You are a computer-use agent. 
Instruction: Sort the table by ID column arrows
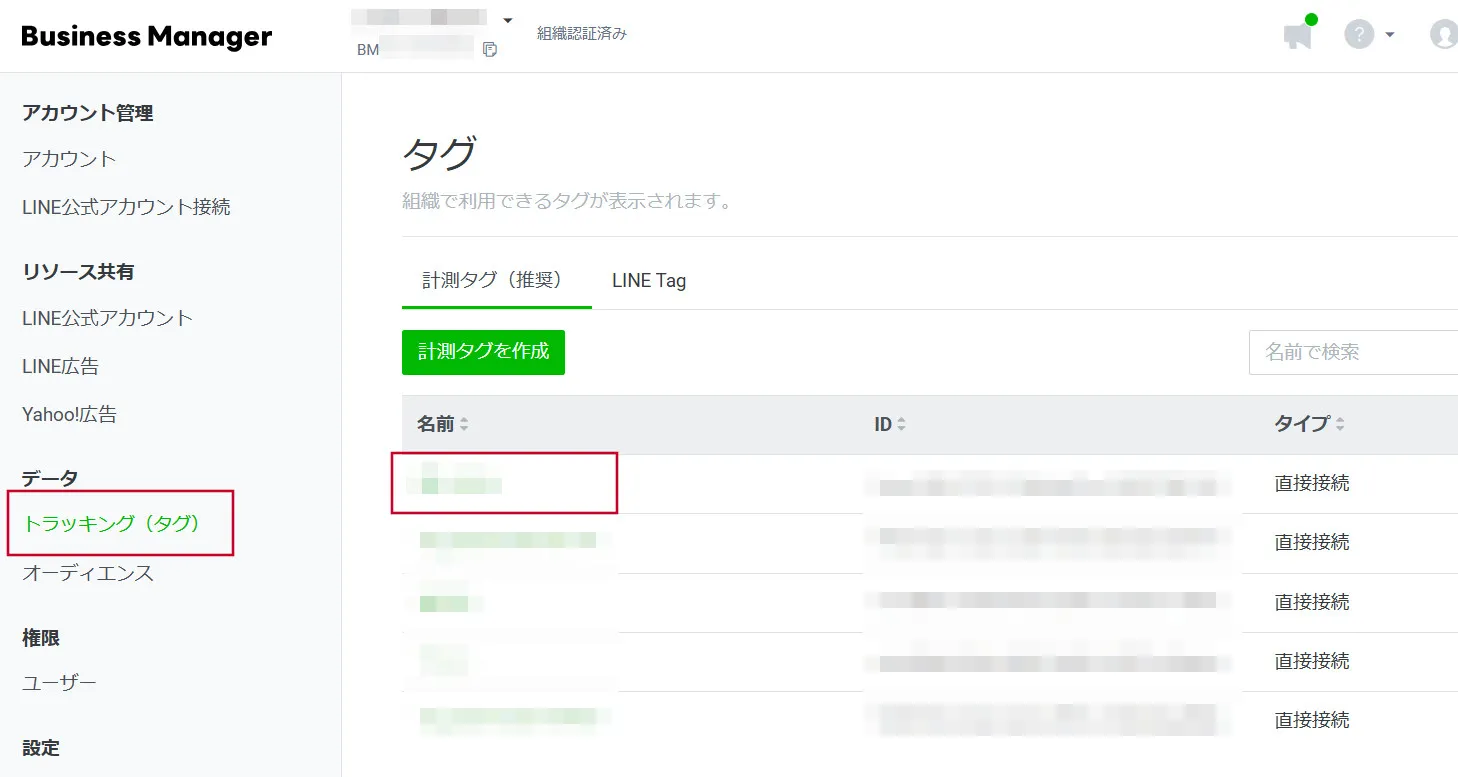(901, 425)
